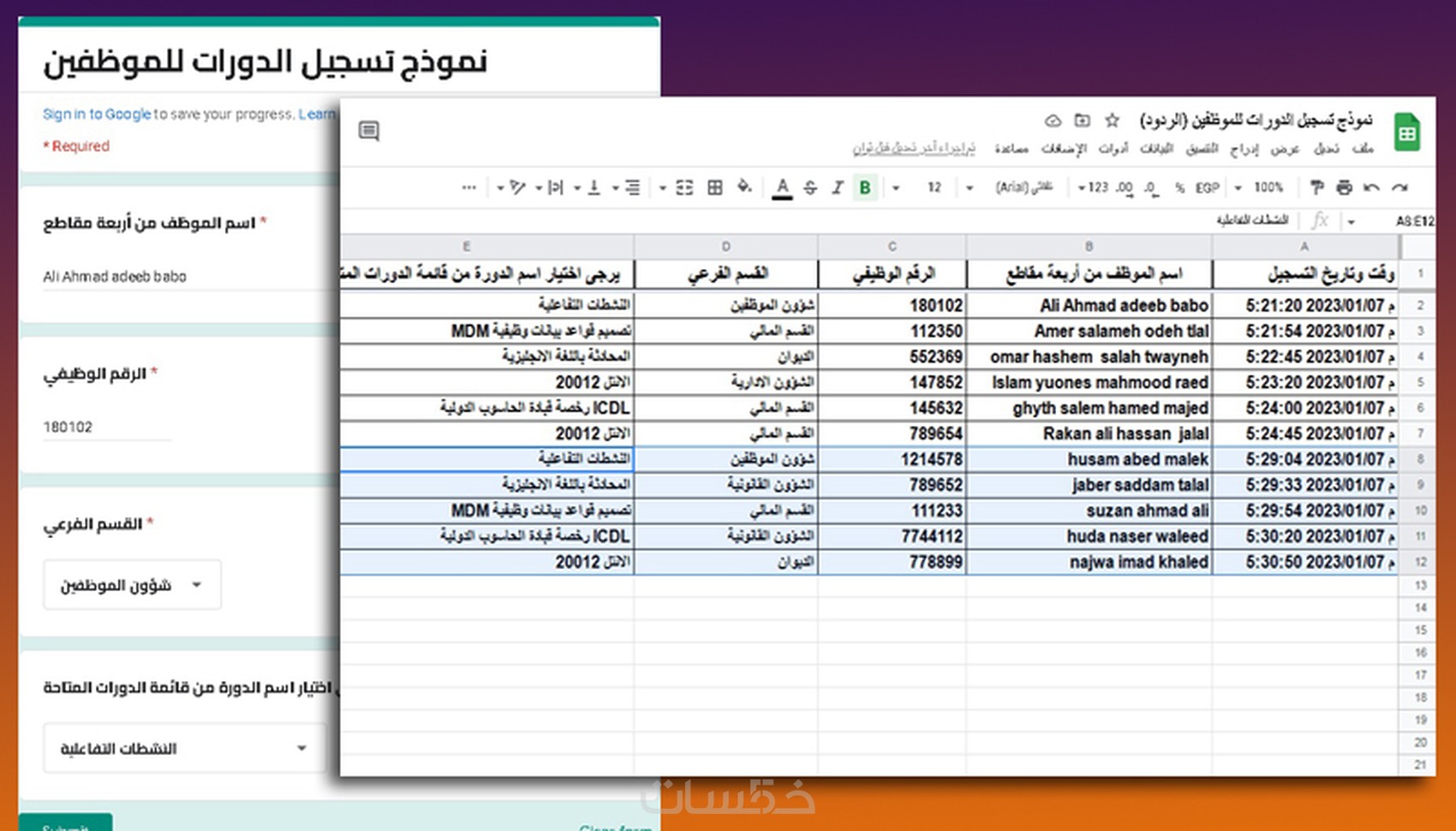Image resolution: width=1456 pixels, height=831 pixels.
Task: Click the Move to folder icon
Action: 1083,120
